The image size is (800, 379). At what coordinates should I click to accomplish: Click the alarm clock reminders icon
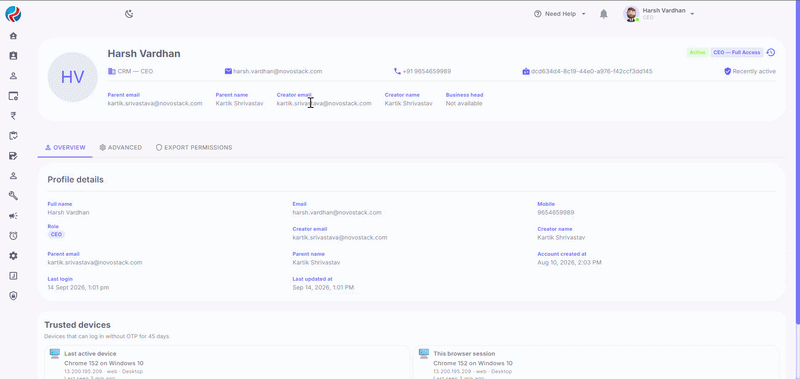point(13,236)
